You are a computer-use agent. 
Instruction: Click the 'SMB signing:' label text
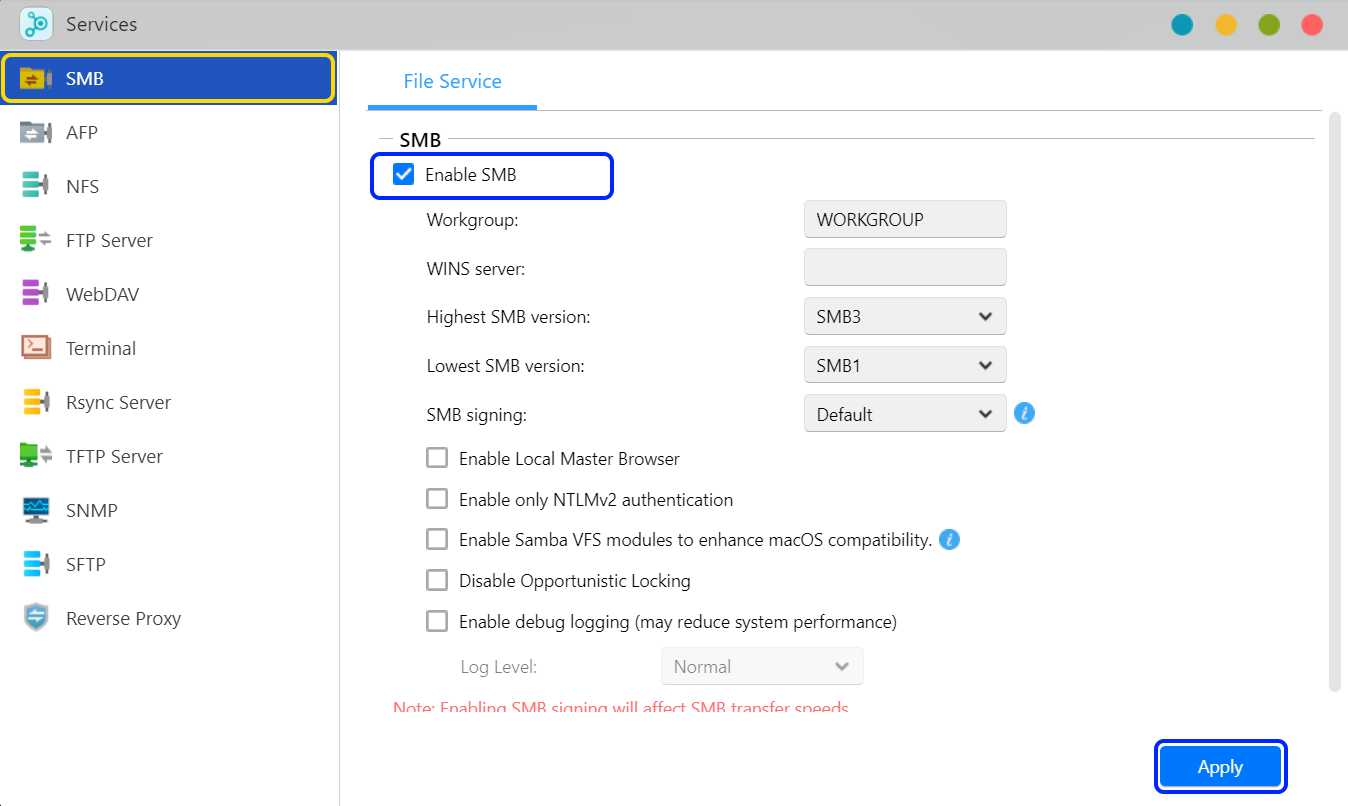click(x=476, y=414)
